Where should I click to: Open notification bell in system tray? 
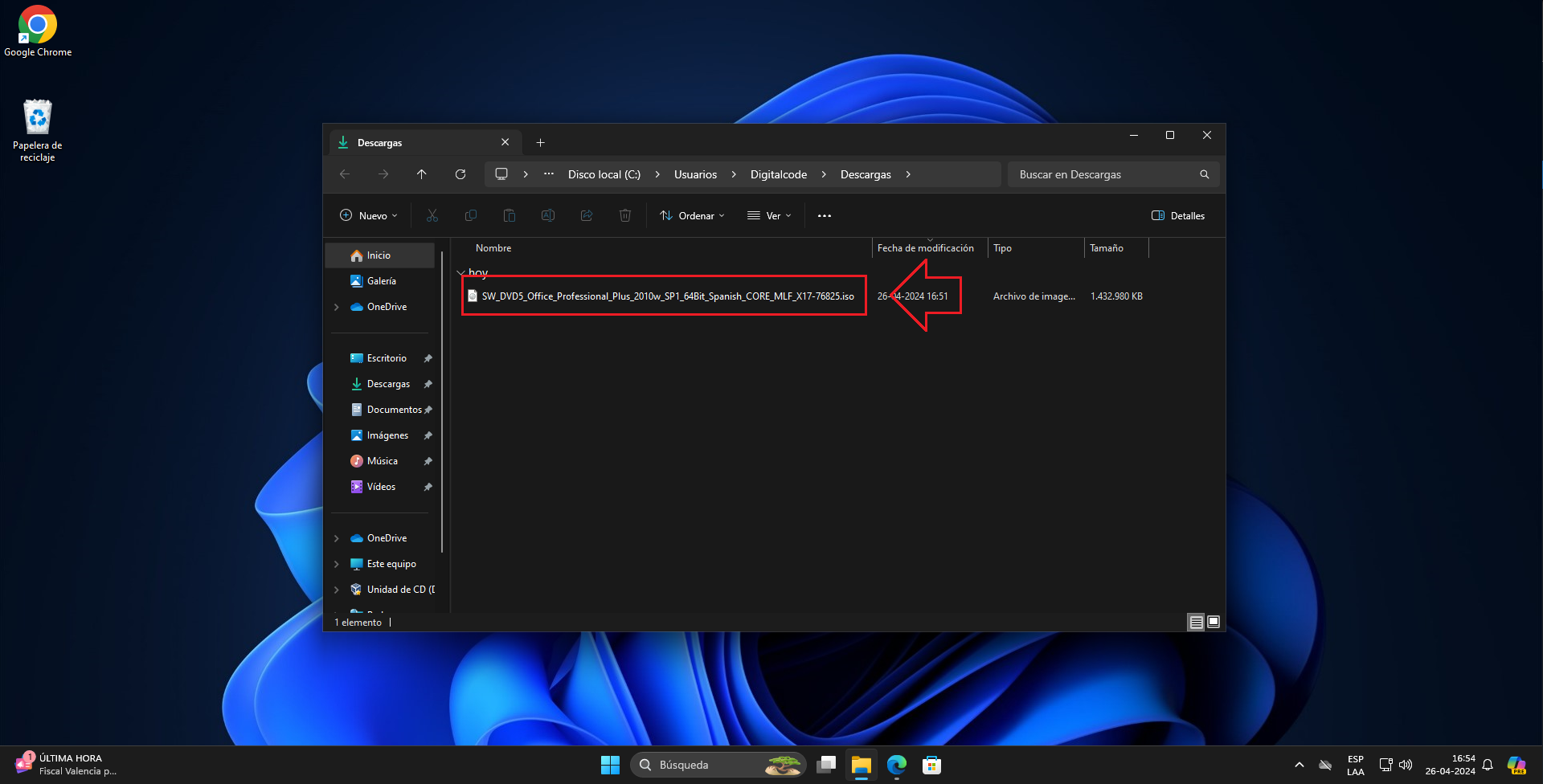click(1488, 765)
